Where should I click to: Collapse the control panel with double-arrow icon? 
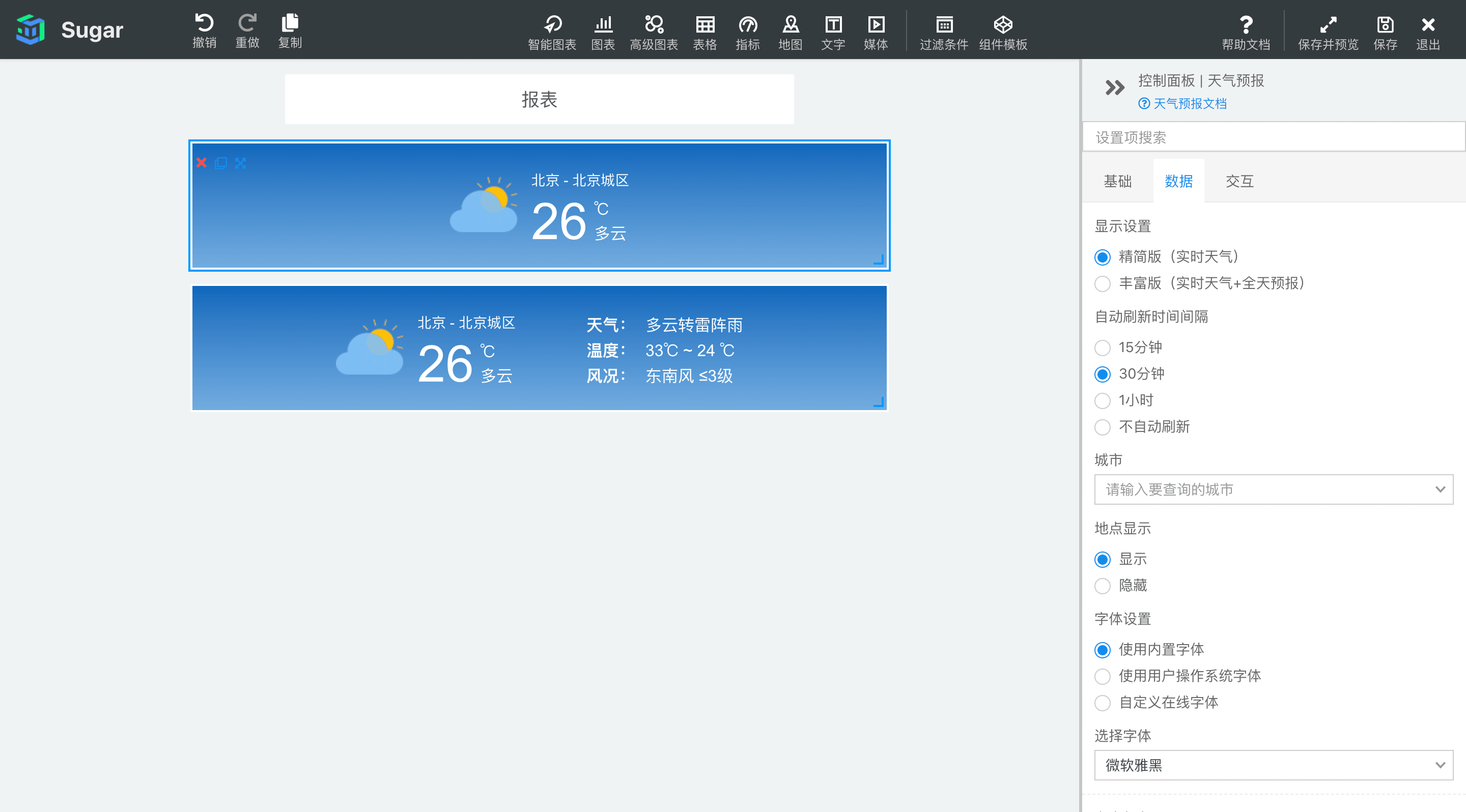tap(1115, 88)
